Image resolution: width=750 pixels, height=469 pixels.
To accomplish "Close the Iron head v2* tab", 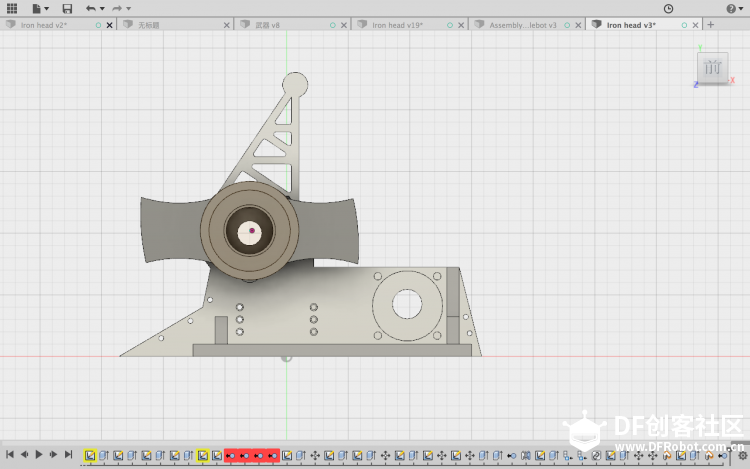I will (x=110, y=25).
